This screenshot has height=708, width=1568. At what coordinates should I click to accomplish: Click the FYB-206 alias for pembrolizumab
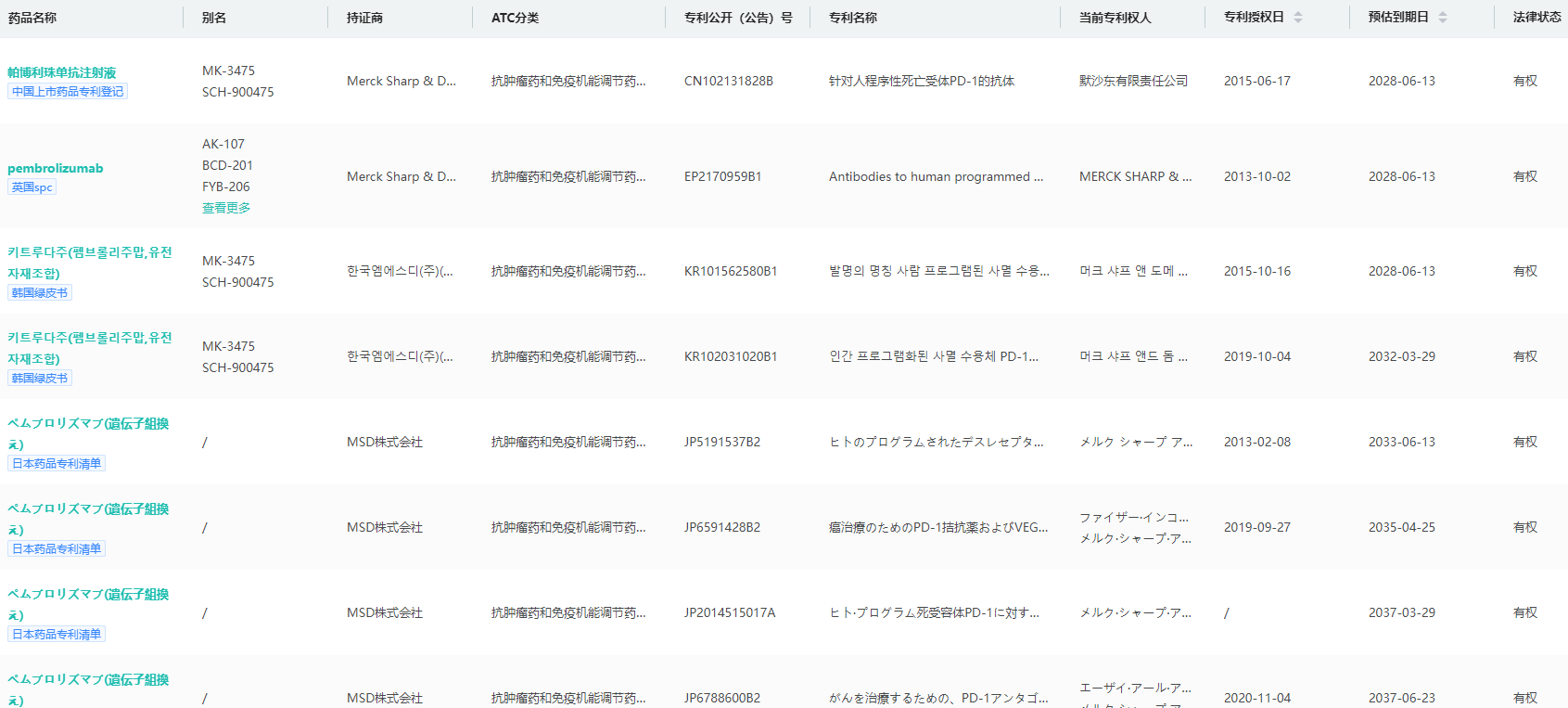click(x=226, y=187)
